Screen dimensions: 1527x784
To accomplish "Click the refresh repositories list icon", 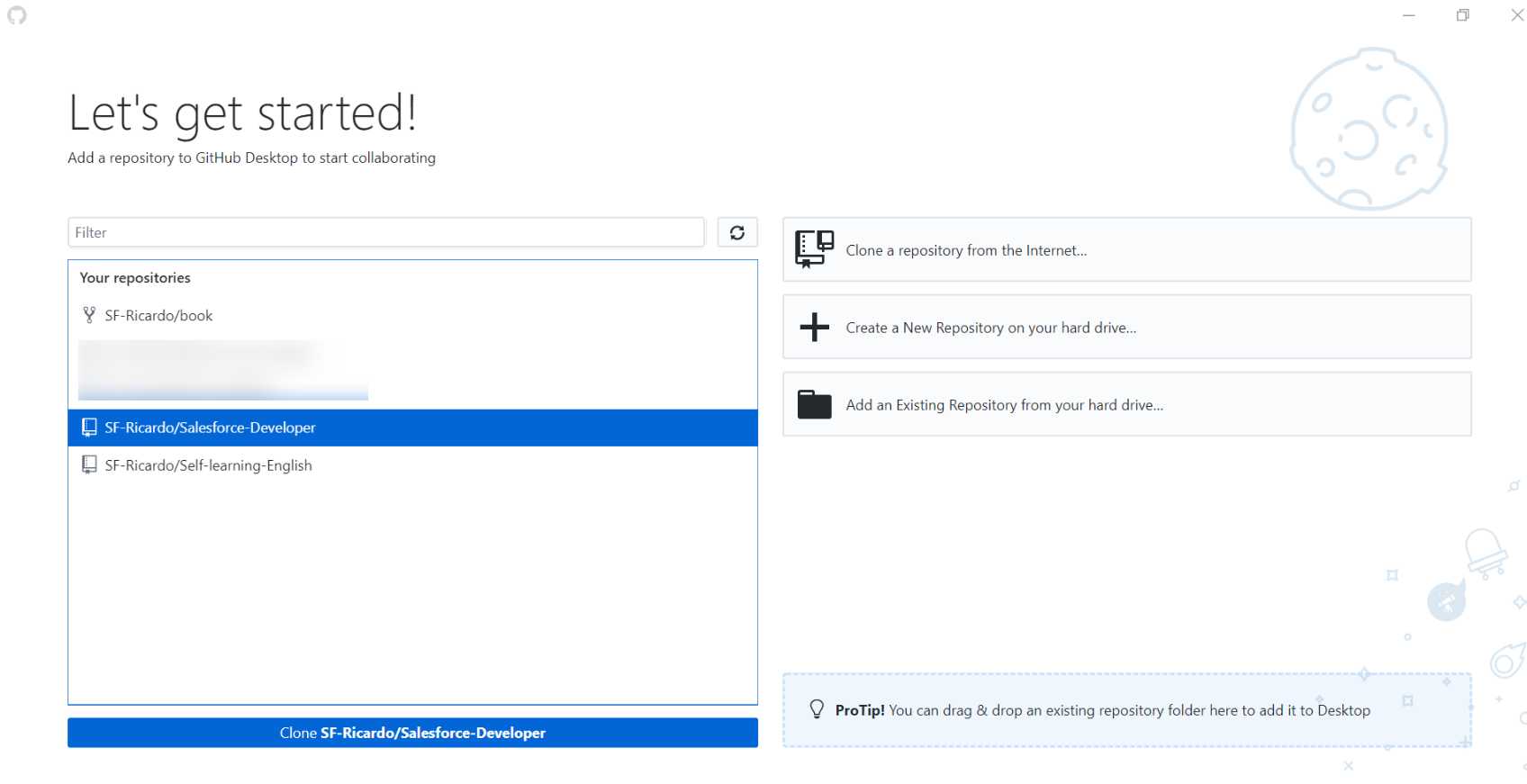I will click(x=736, y=232).
